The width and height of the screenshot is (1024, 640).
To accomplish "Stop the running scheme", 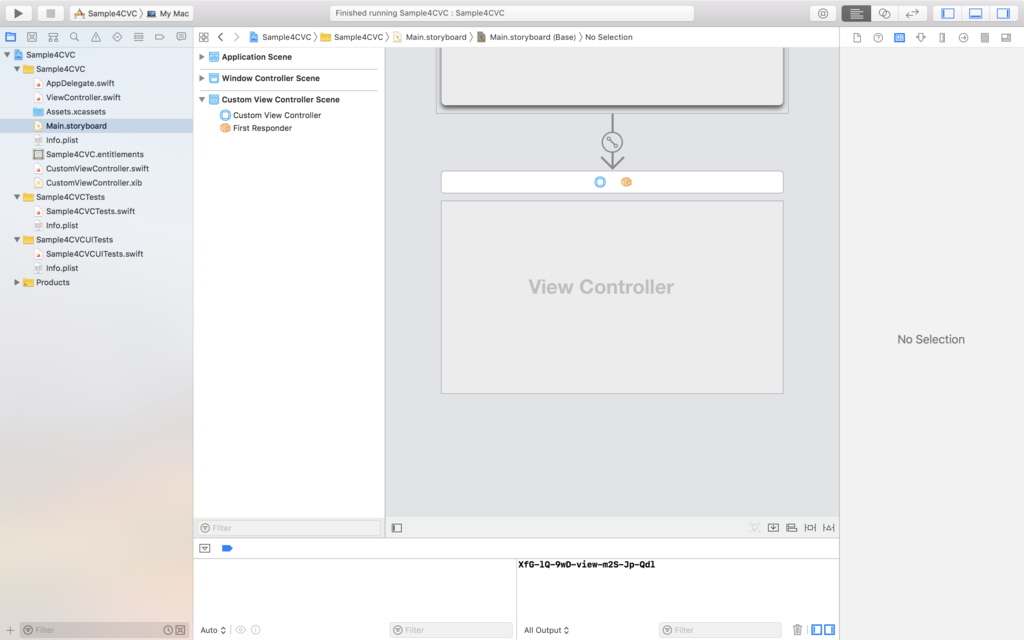I will point(50,13).
